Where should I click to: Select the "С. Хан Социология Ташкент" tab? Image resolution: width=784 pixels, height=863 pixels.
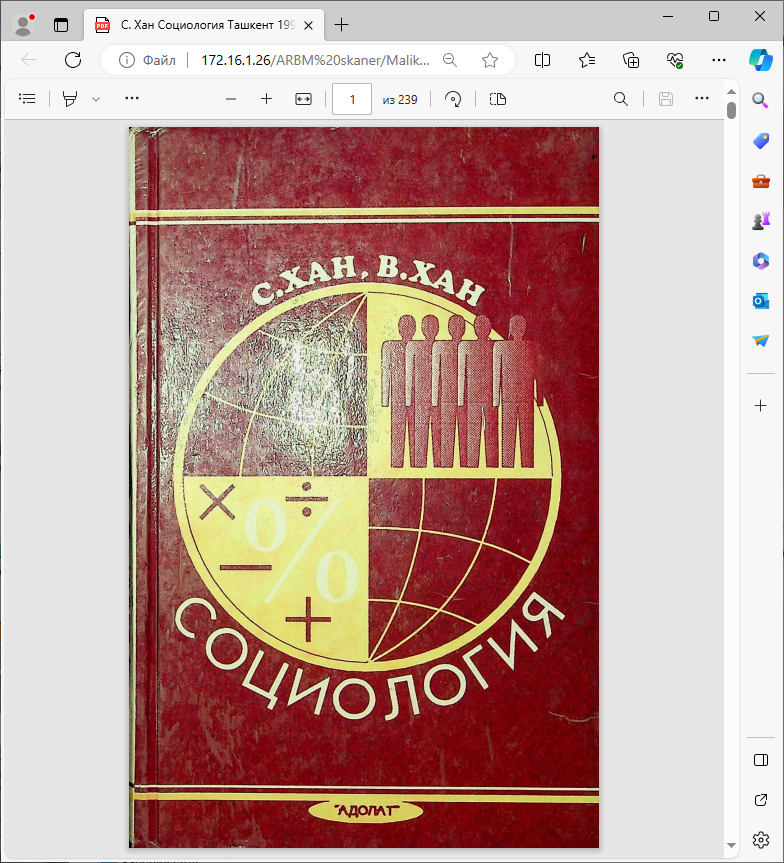click(x=204, y=25)
